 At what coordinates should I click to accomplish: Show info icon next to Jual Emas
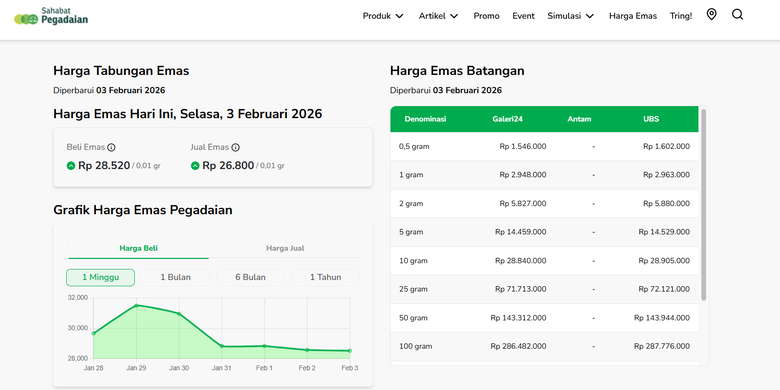point(236,147)
